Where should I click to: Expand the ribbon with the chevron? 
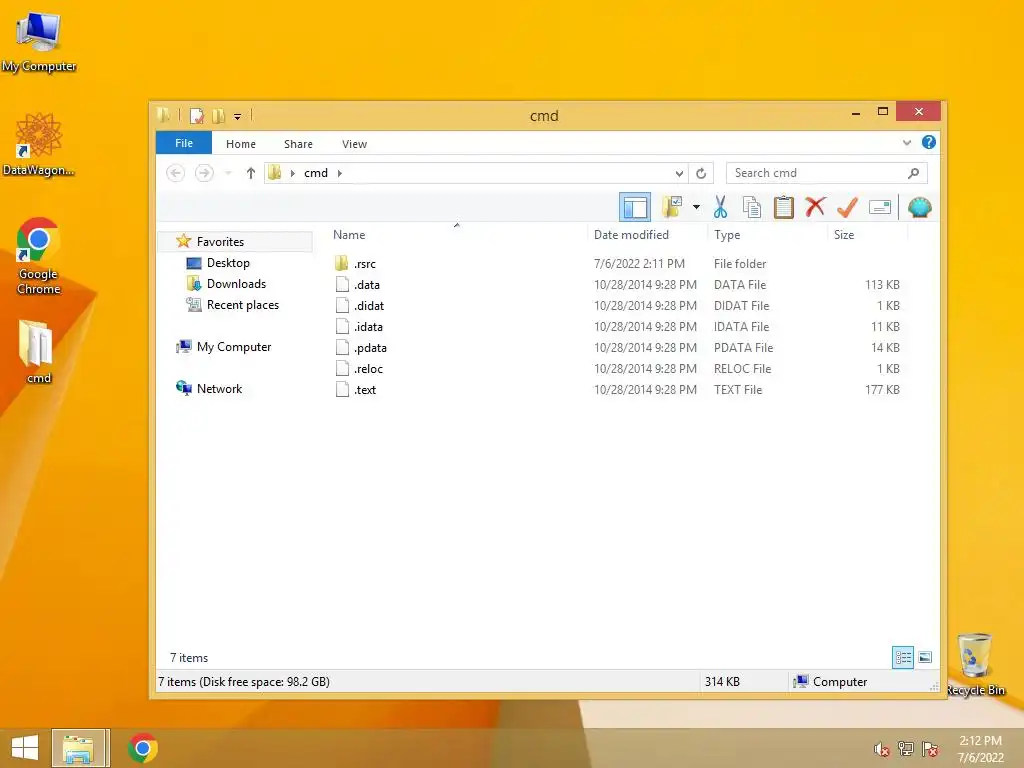click(906, 142)
